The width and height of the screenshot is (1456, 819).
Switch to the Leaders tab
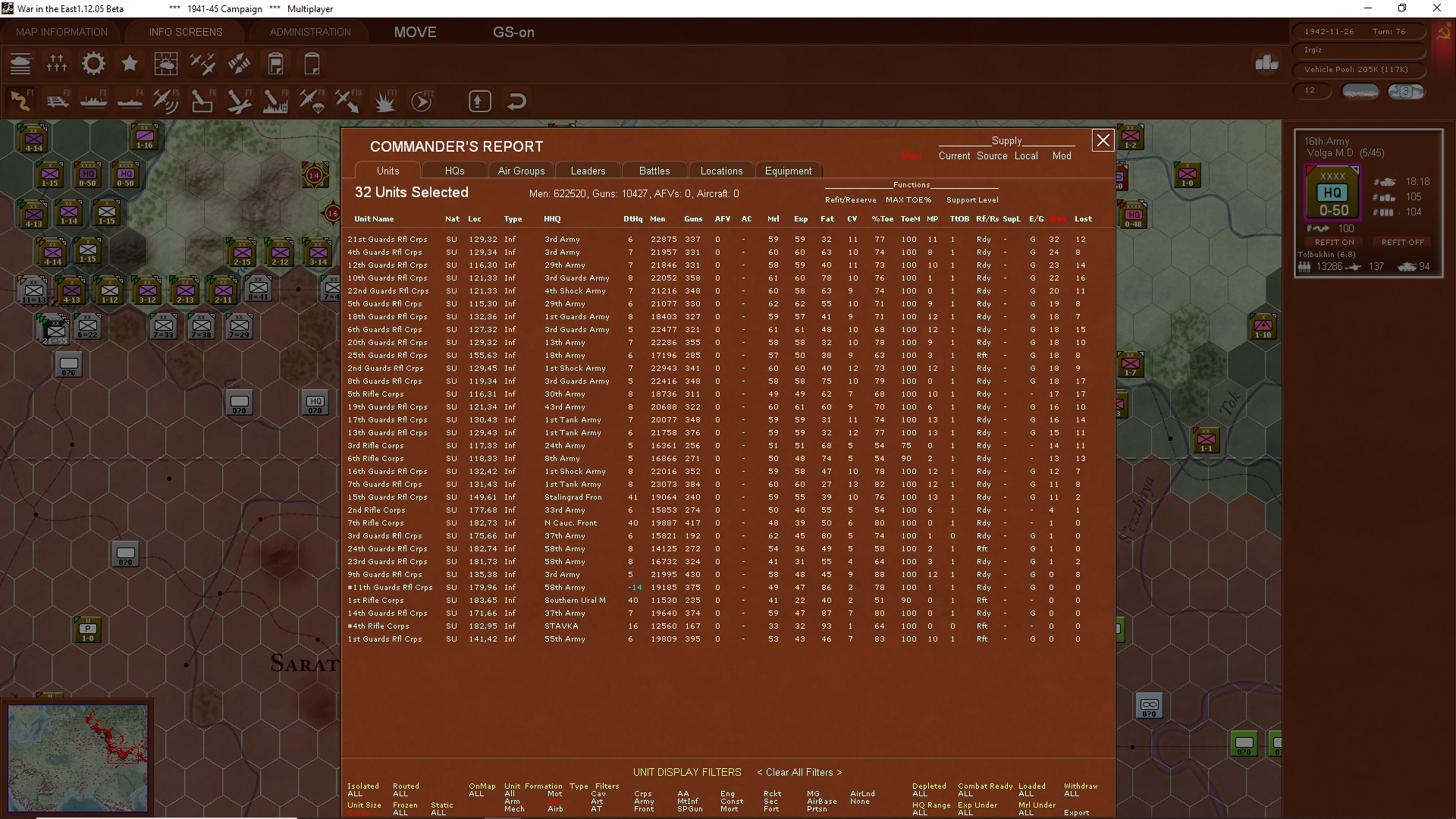(588, 171)
